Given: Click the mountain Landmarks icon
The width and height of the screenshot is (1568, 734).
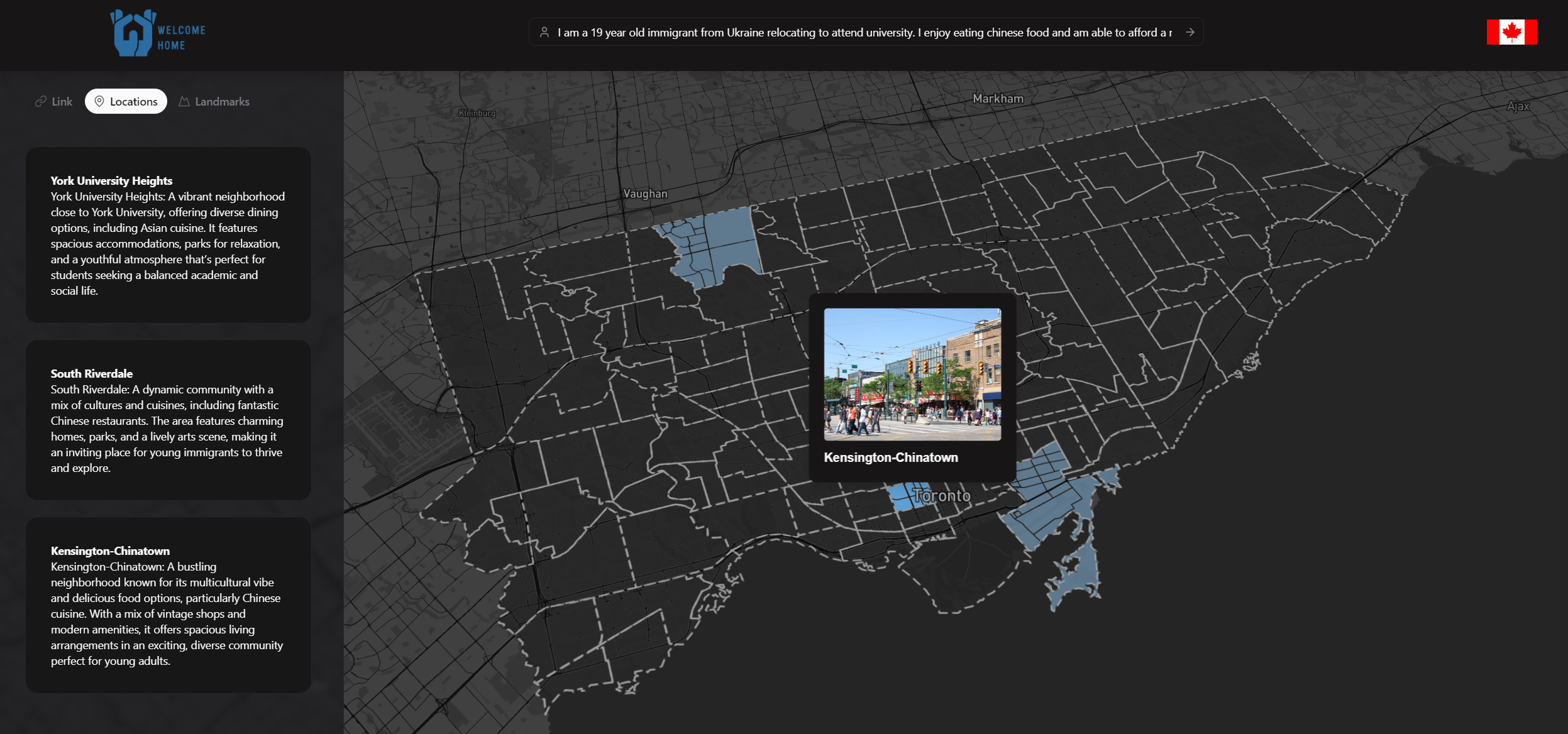Looking at the screenshot, I should [184, 101].
